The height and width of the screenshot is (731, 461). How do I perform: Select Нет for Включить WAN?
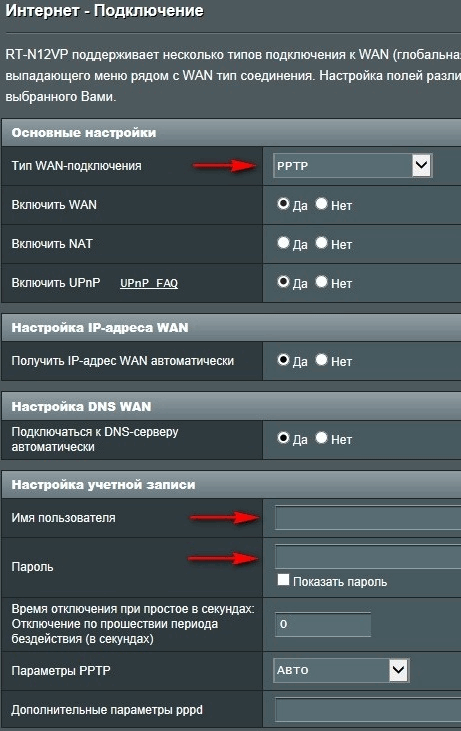(x=322, y=204)
